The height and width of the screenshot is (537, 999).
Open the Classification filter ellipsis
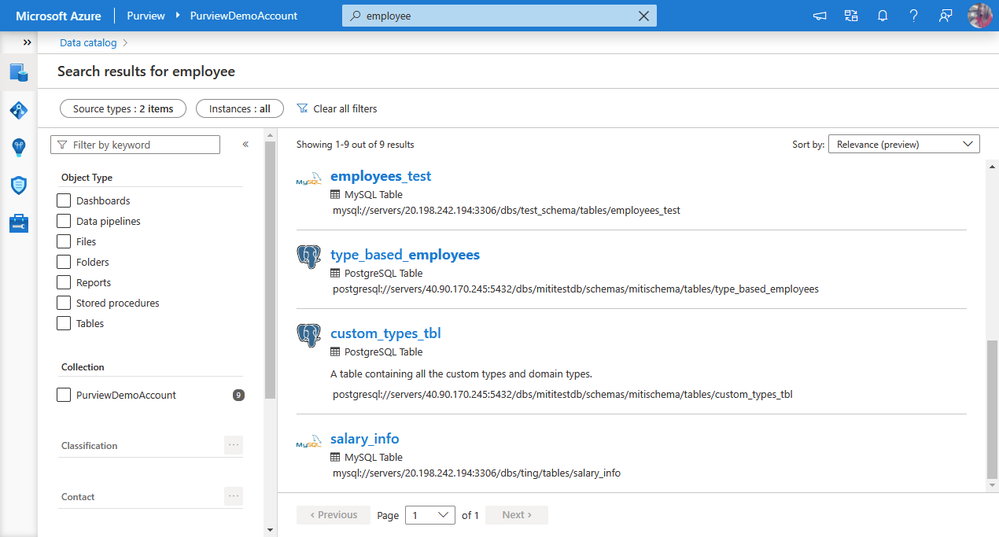pos(233,445)
